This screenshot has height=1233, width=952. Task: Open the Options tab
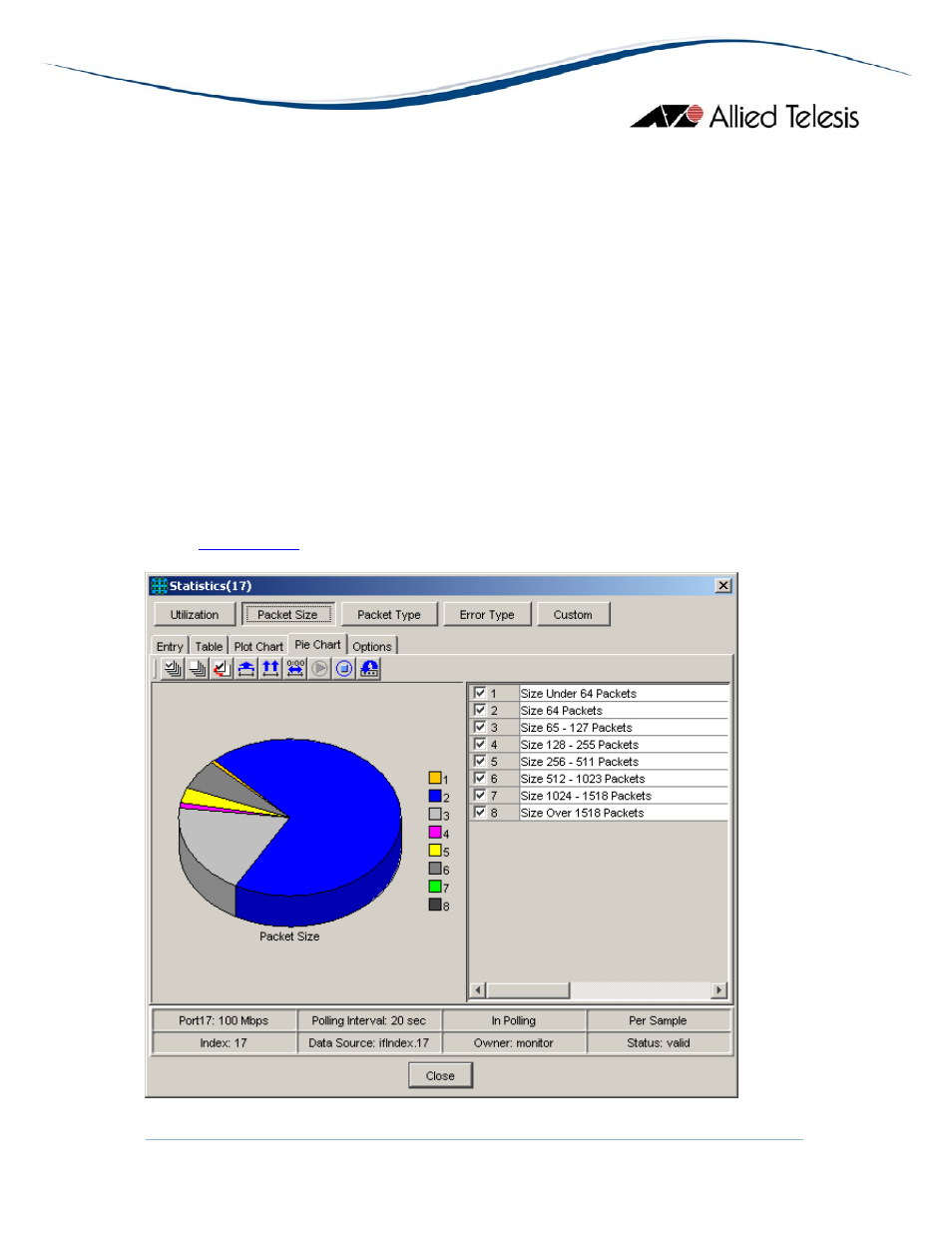pos(372,647)
